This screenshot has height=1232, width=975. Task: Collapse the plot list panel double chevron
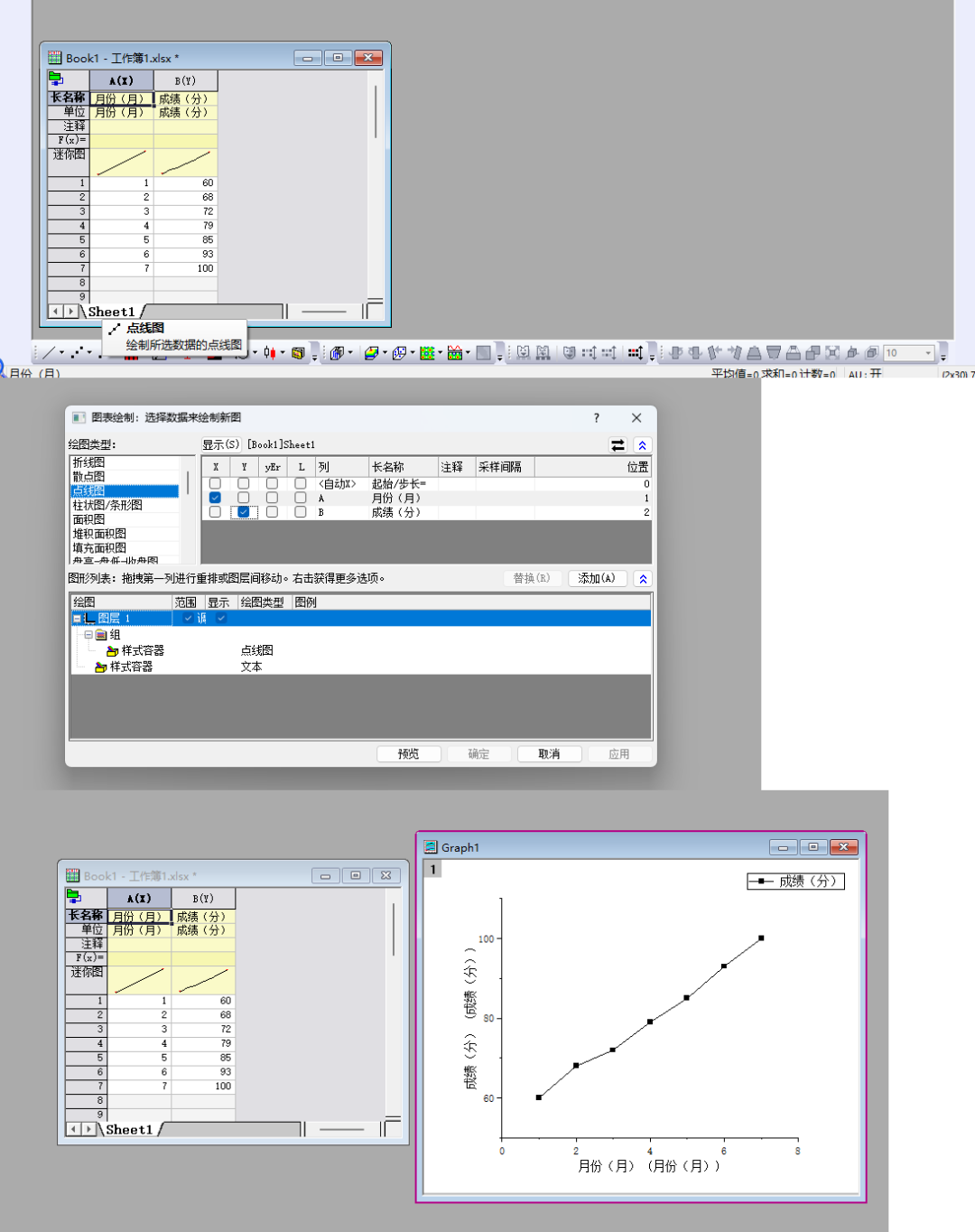[x=643, y=579]
